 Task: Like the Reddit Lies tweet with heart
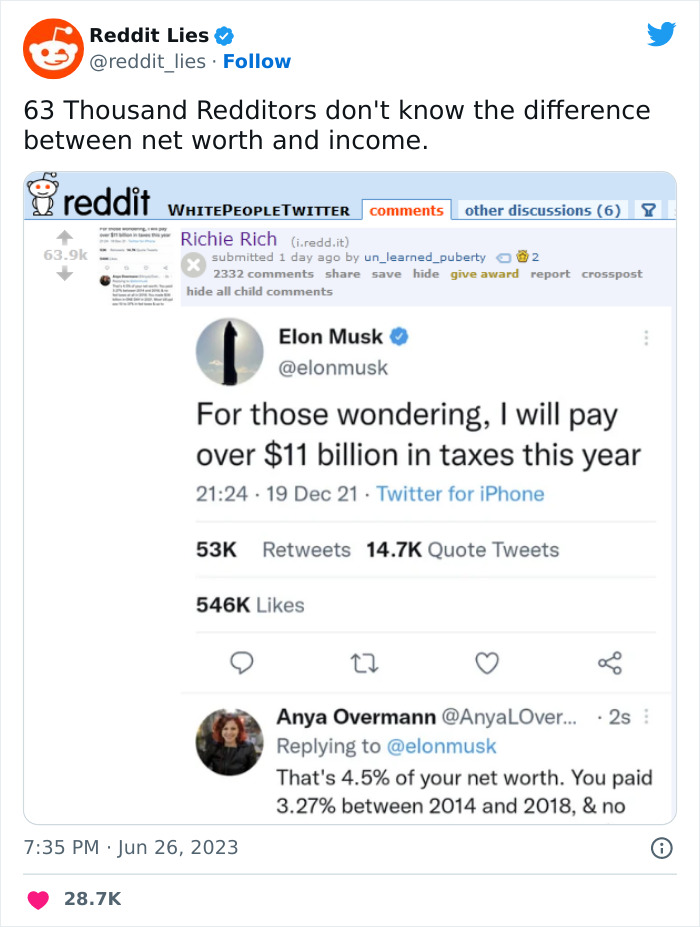click(x=38, y=900)
